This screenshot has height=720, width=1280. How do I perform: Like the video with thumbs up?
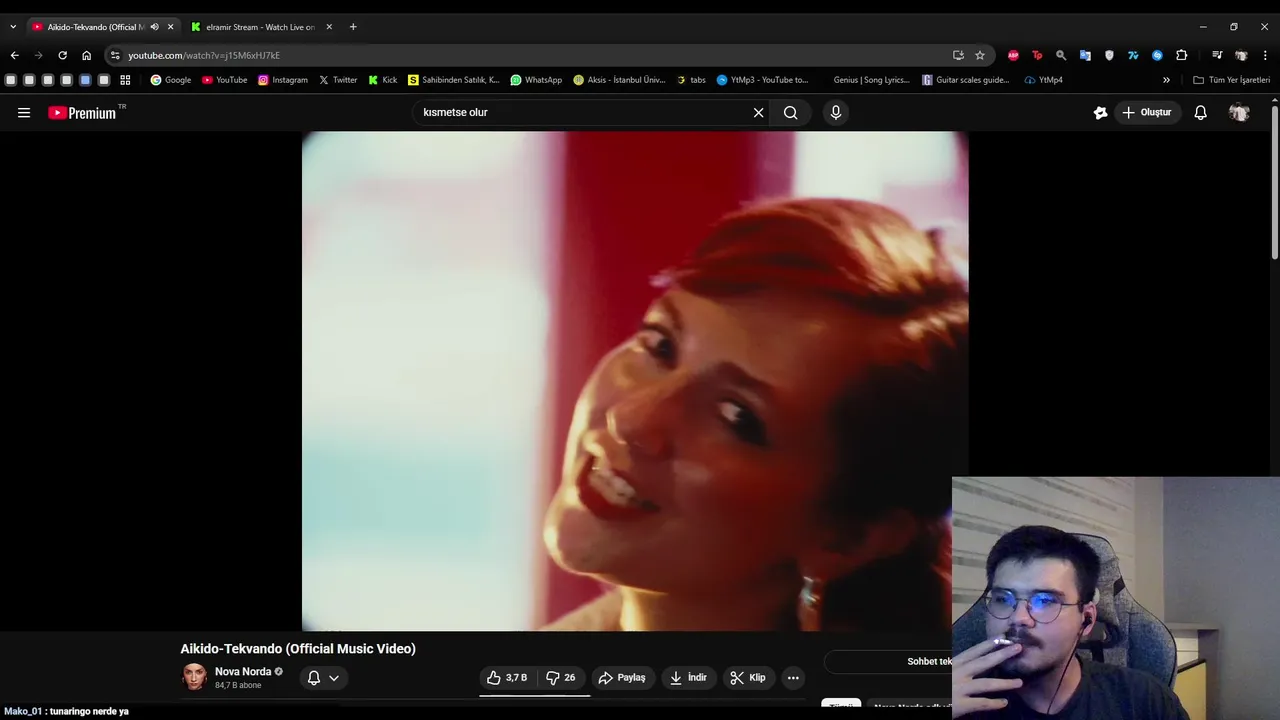point(506,678)
